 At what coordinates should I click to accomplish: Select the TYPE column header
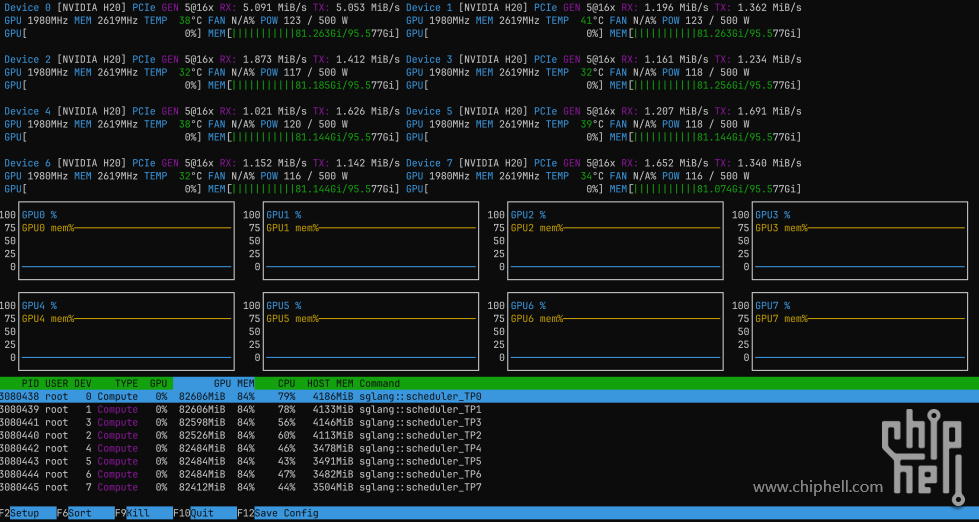(x=127, y=383)
